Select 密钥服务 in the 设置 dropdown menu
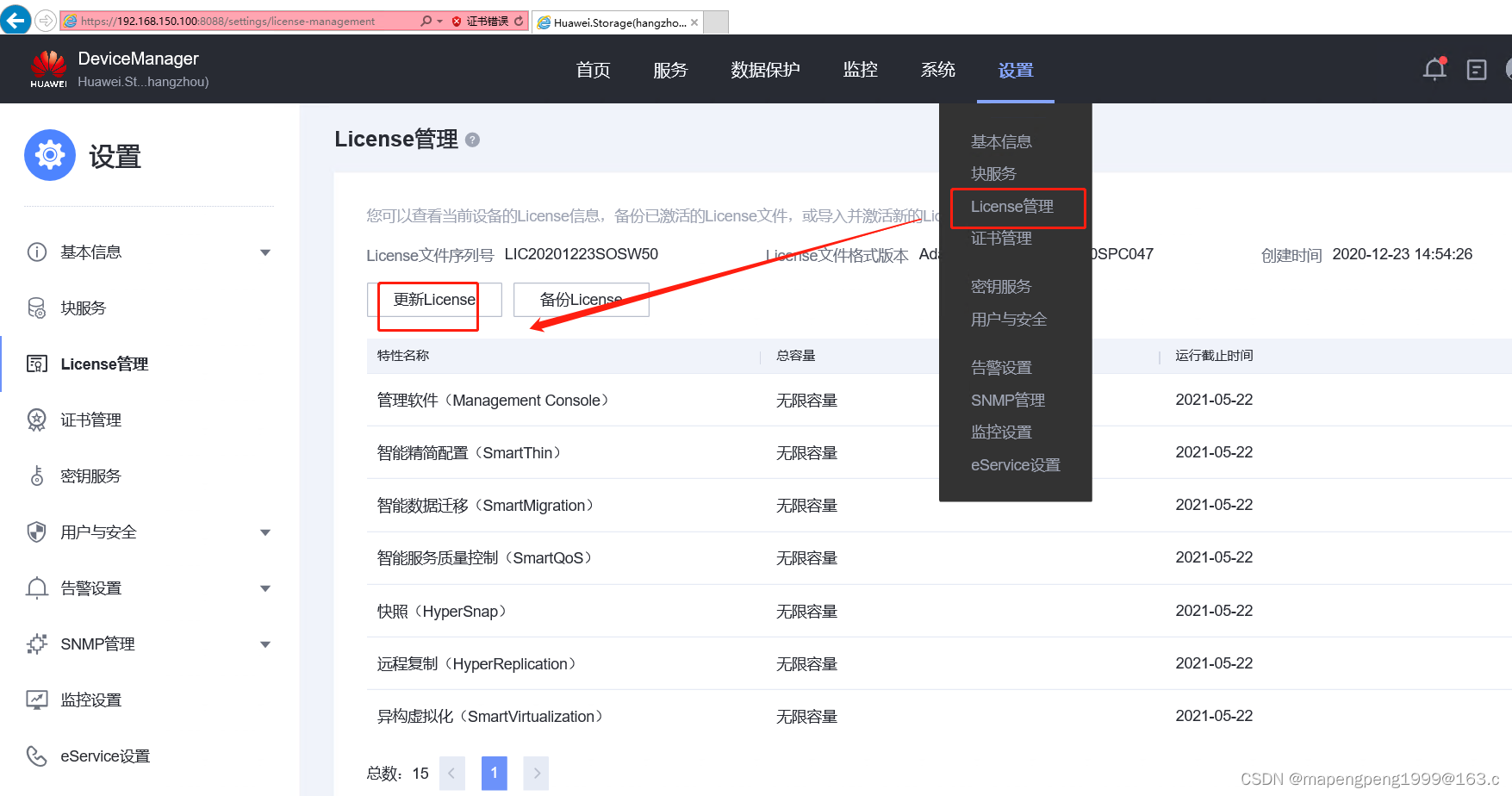This screenshot has height=796, width=1512. pos(1001,287)
